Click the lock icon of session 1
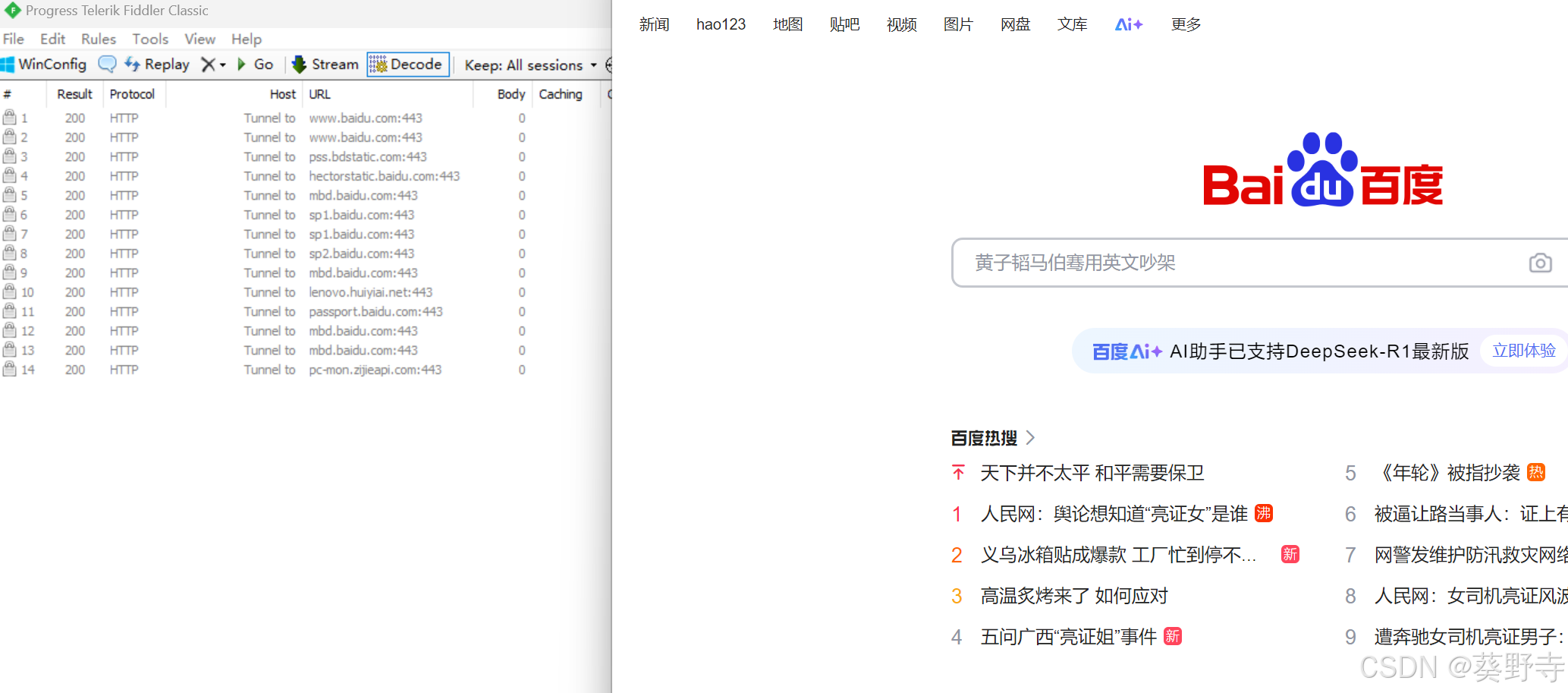 (x=9, y=117)
